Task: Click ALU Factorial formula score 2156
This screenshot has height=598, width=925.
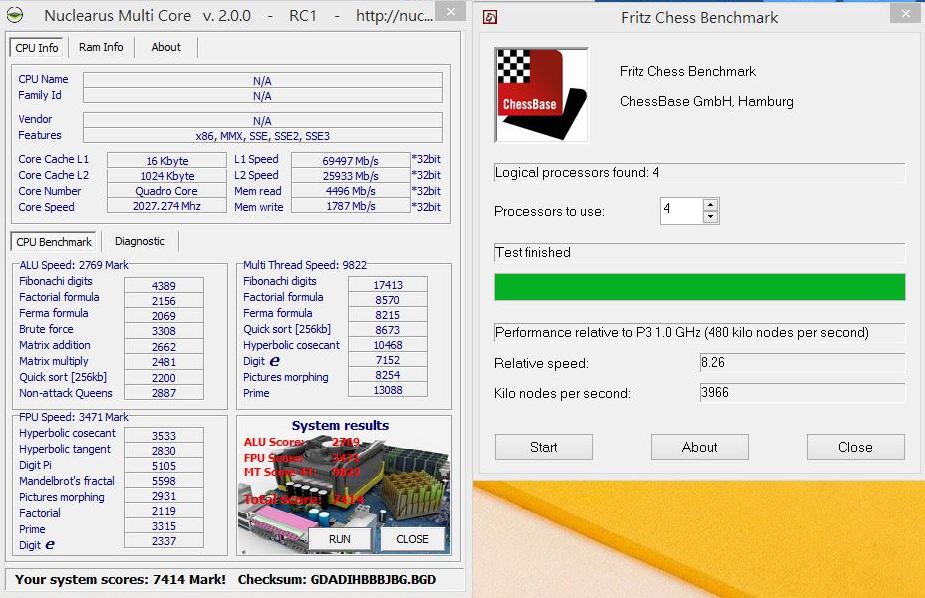Action: pyautogui.click(x=164, y=301)
